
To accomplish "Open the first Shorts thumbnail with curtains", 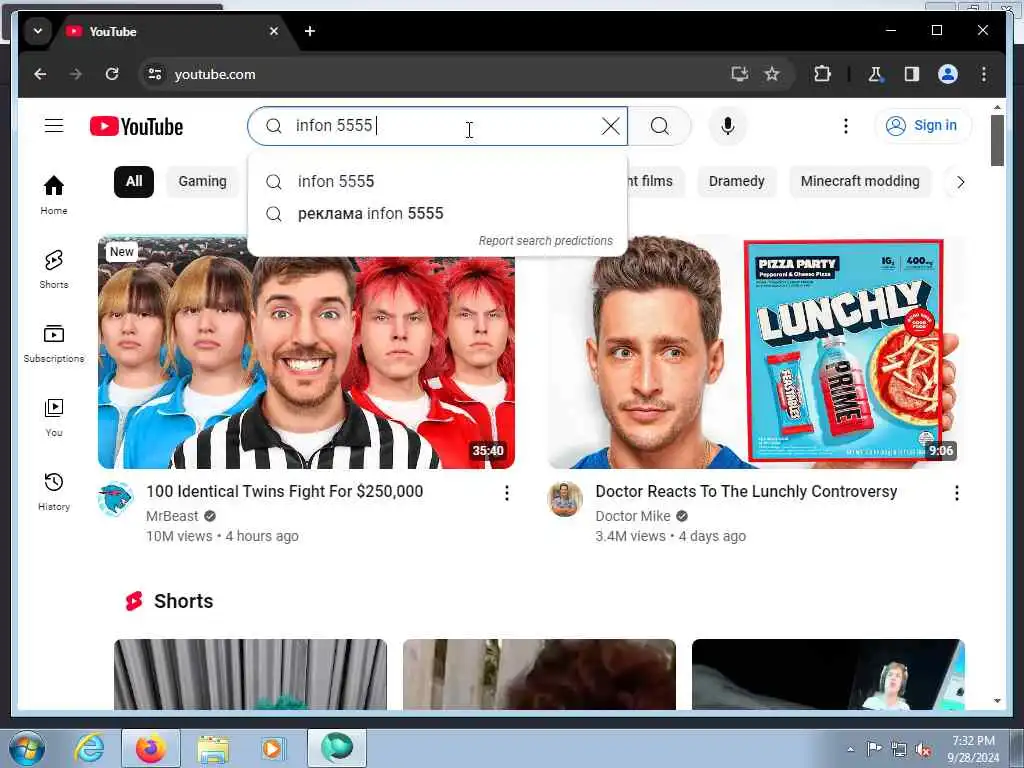I will (x=250, y=674).
